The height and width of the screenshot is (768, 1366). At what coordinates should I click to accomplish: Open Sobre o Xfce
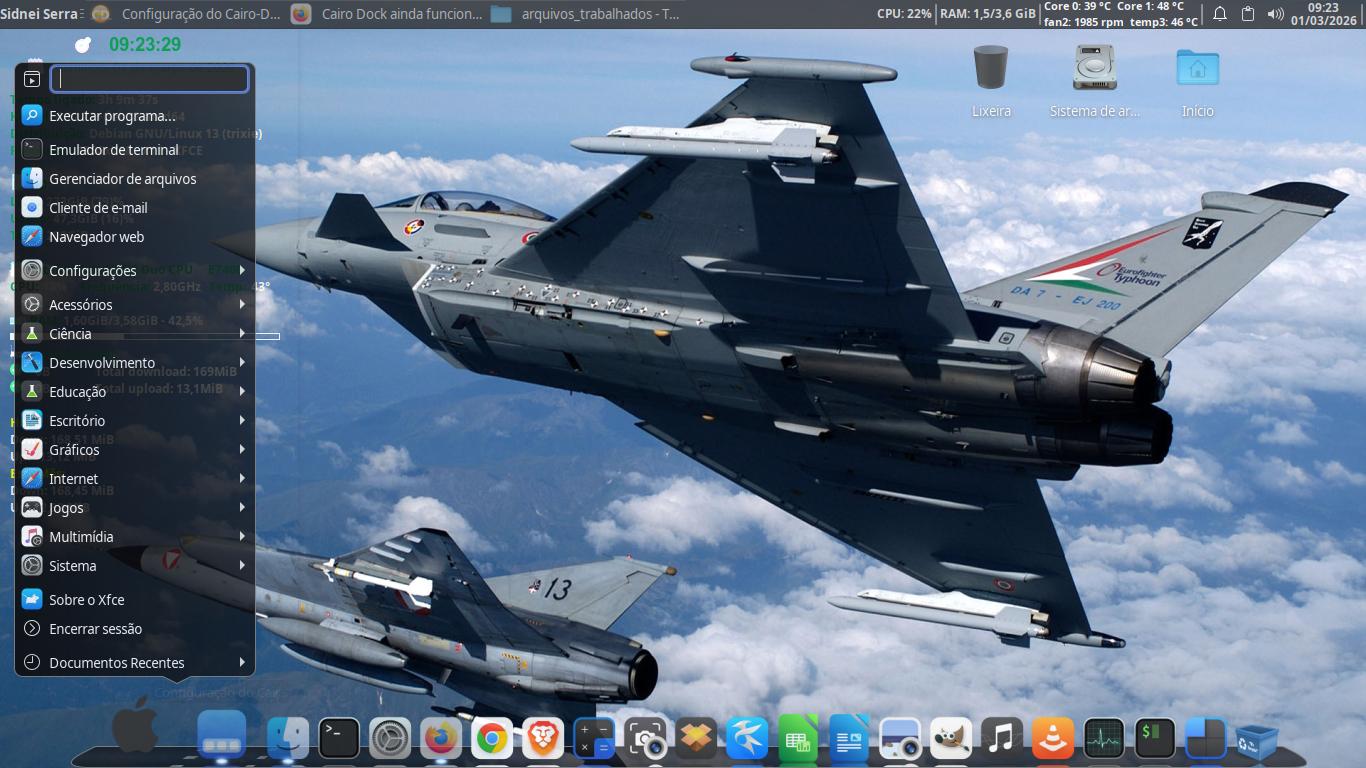coord(86,600)
